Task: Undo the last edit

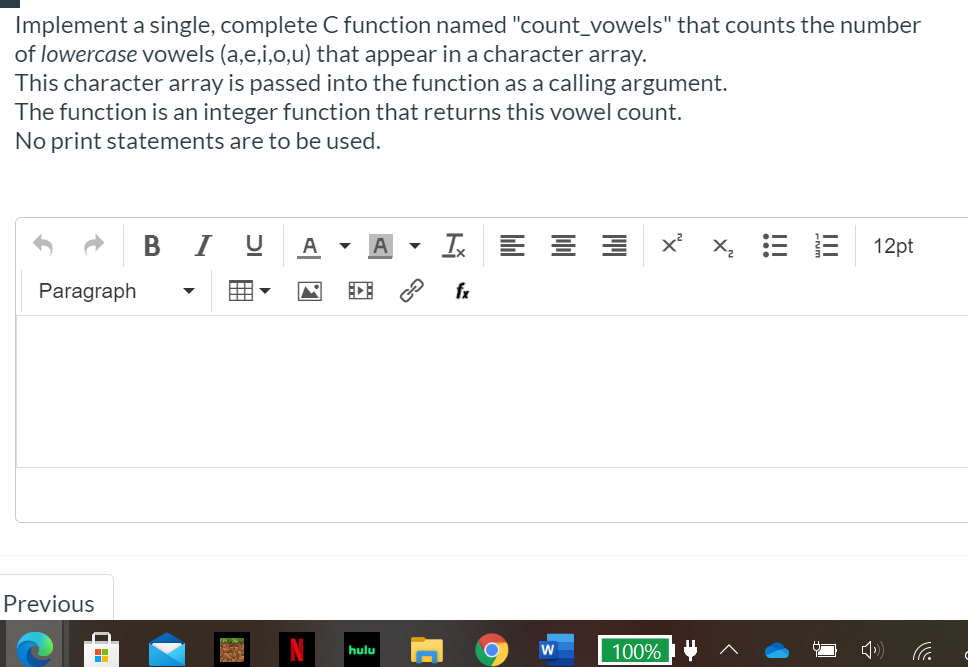Action: tap(41, 245)
